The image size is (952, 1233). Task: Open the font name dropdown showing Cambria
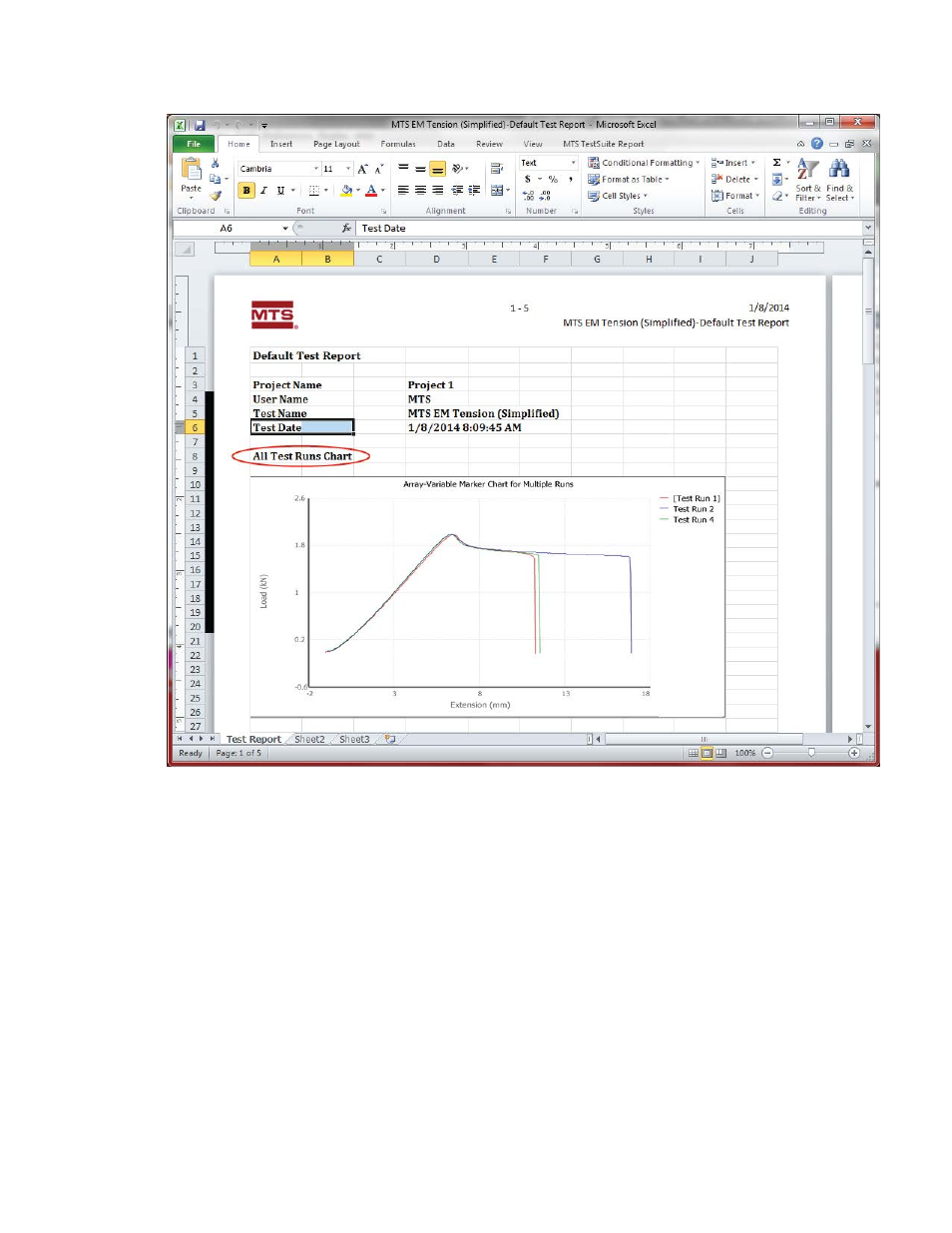[316, 169]
